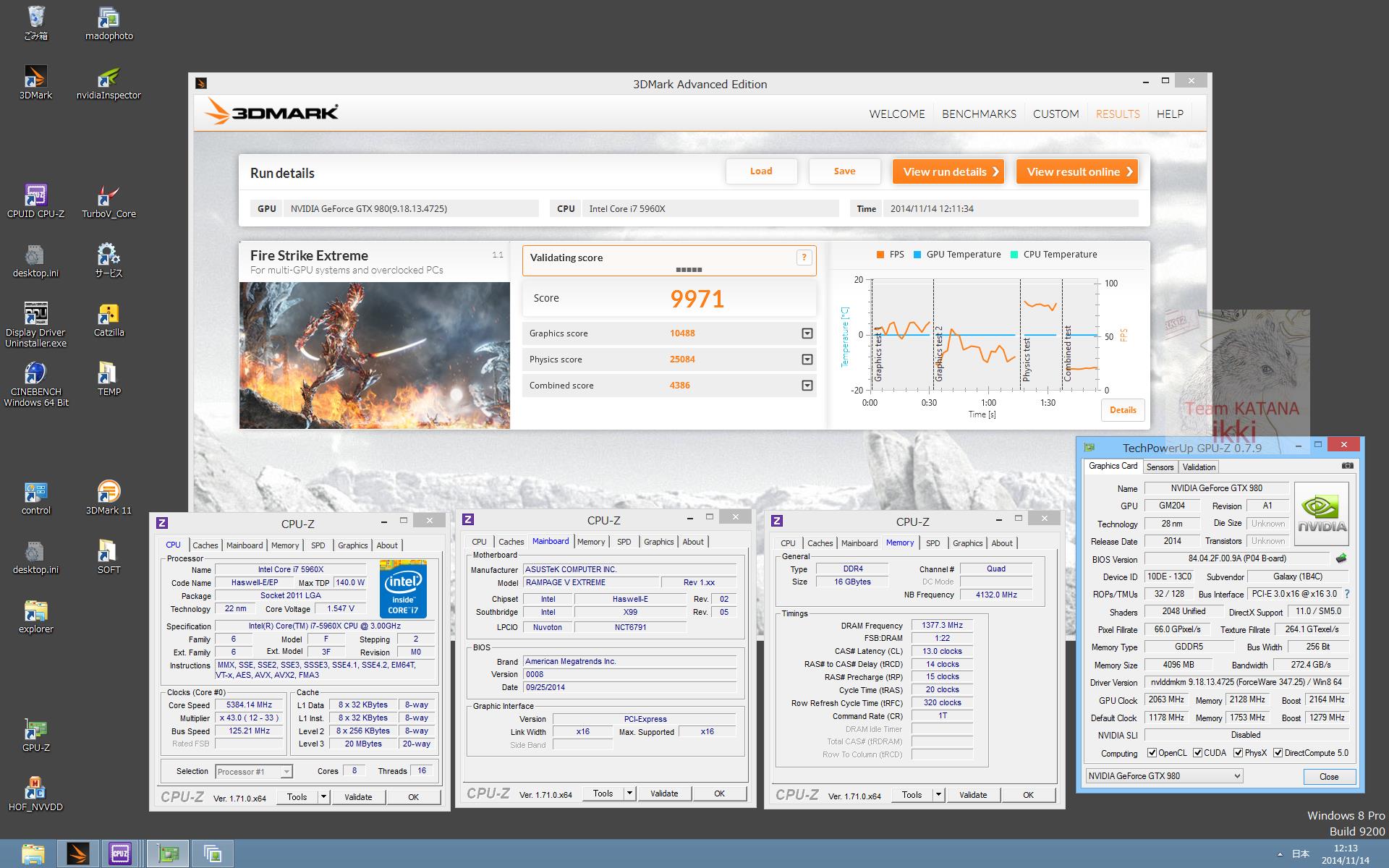Open the Processor #1 selection dropdown
Screen dimensions: 1389x868
click(x=254, y=772)
